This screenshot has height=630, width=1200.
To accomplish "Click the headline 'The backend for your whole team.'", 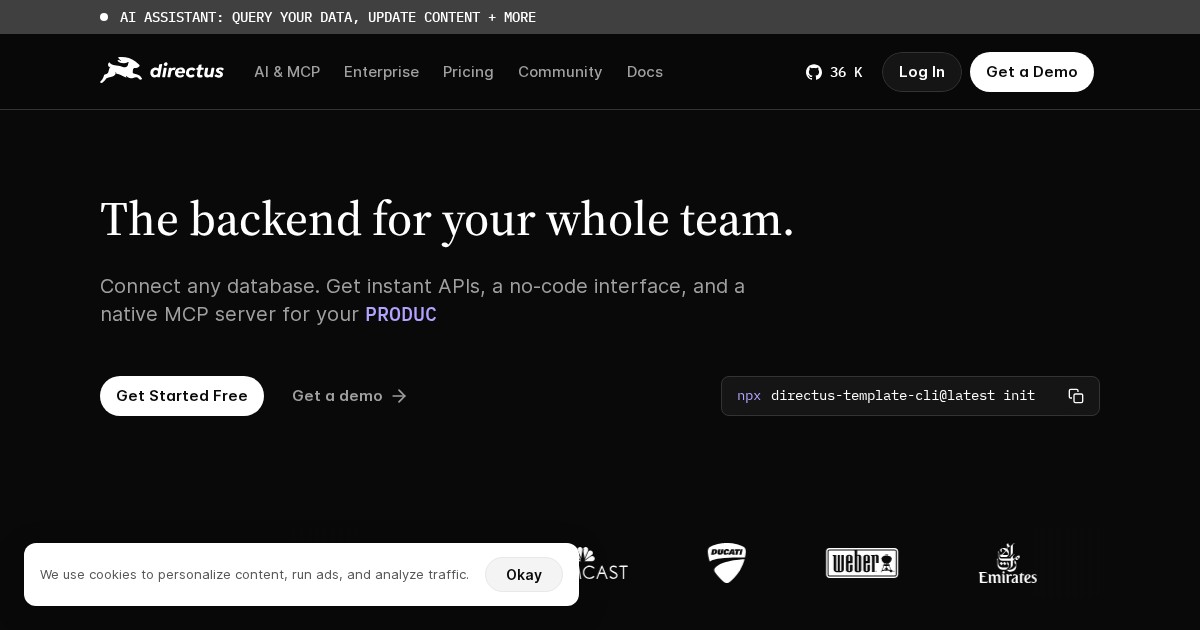I will pyautogui.click(x=447, y=219).
